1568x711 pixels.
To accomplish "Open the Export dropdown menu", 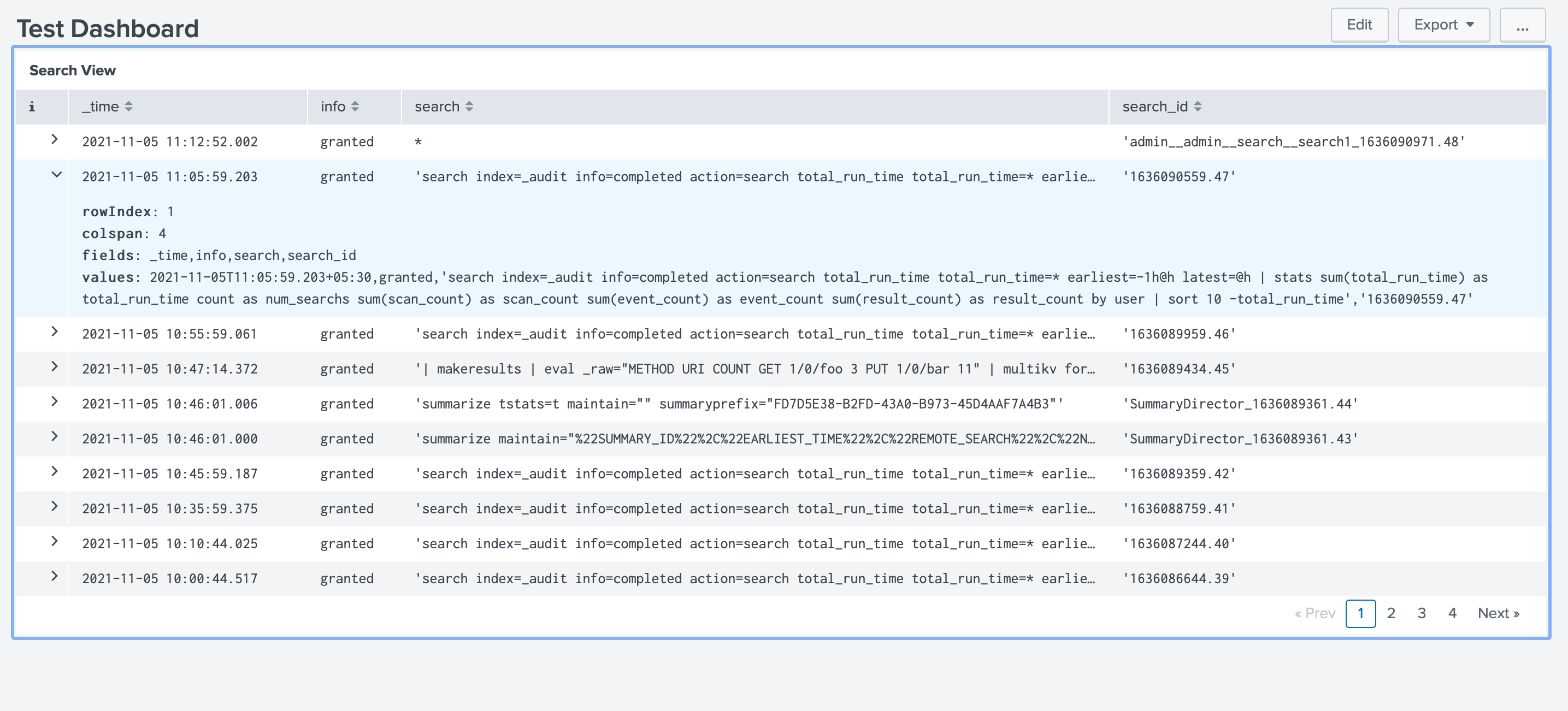I will 1443,25.
